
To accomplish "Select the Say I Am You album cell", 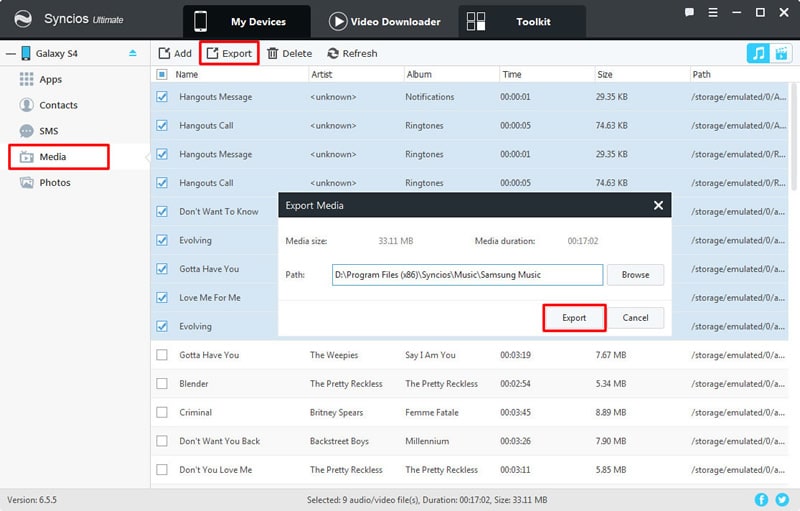I will (x=430, y=355).
